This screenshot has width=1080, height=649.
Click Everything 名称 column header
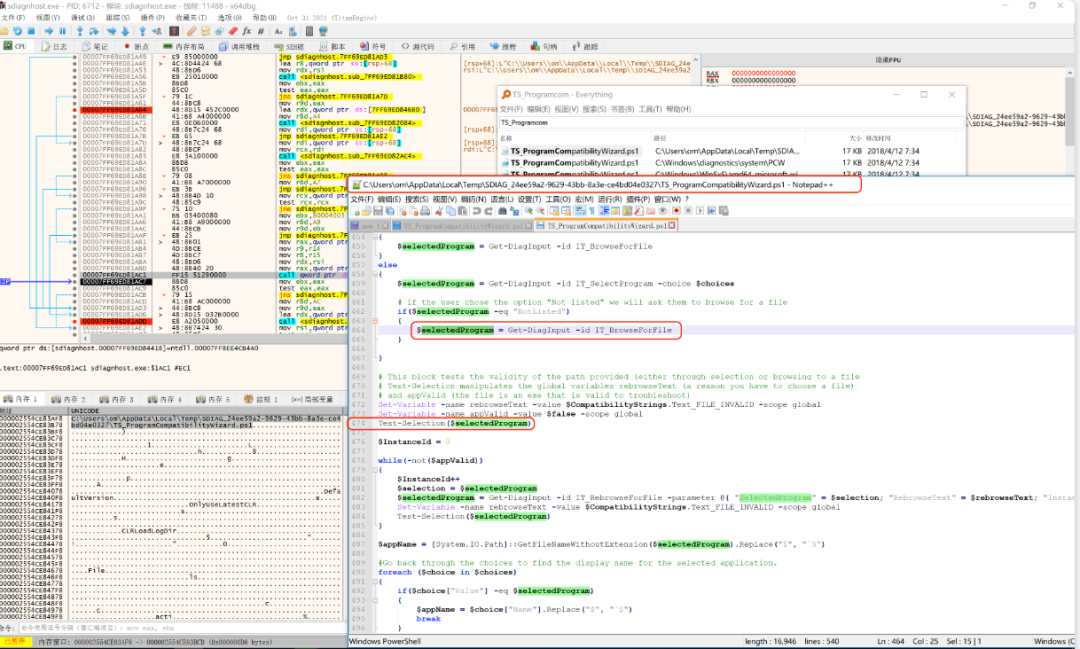506,138
